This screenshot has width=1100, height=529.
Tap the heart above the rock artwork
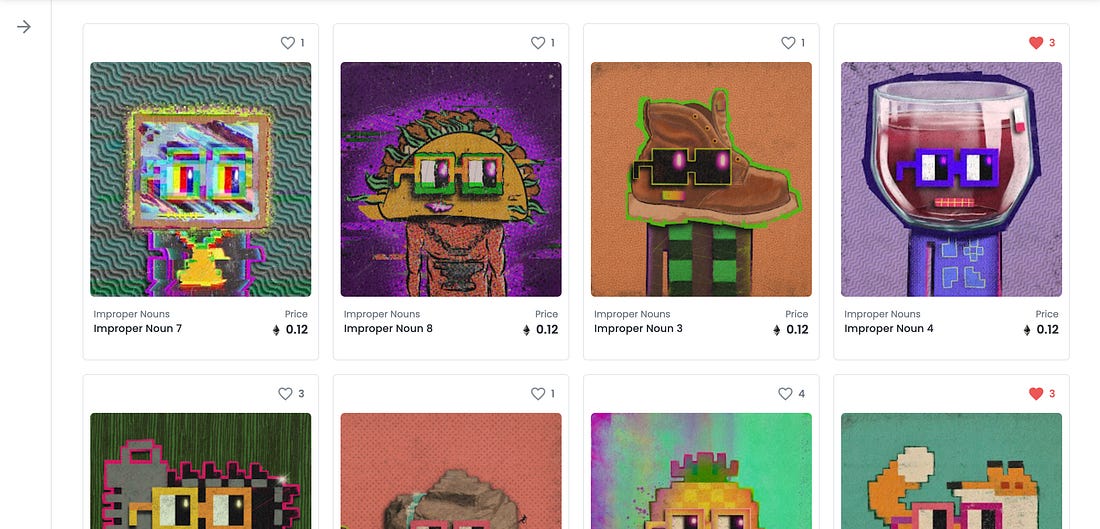538,394
